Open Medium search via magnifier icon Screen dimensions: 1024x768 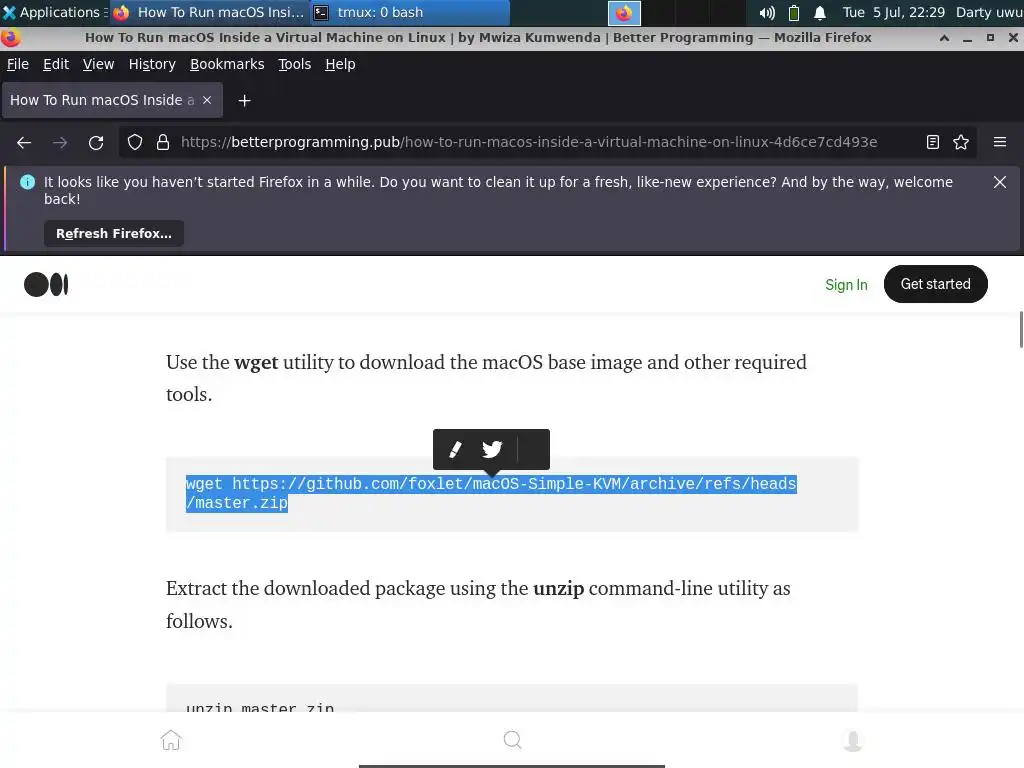[x=513, y=739]
